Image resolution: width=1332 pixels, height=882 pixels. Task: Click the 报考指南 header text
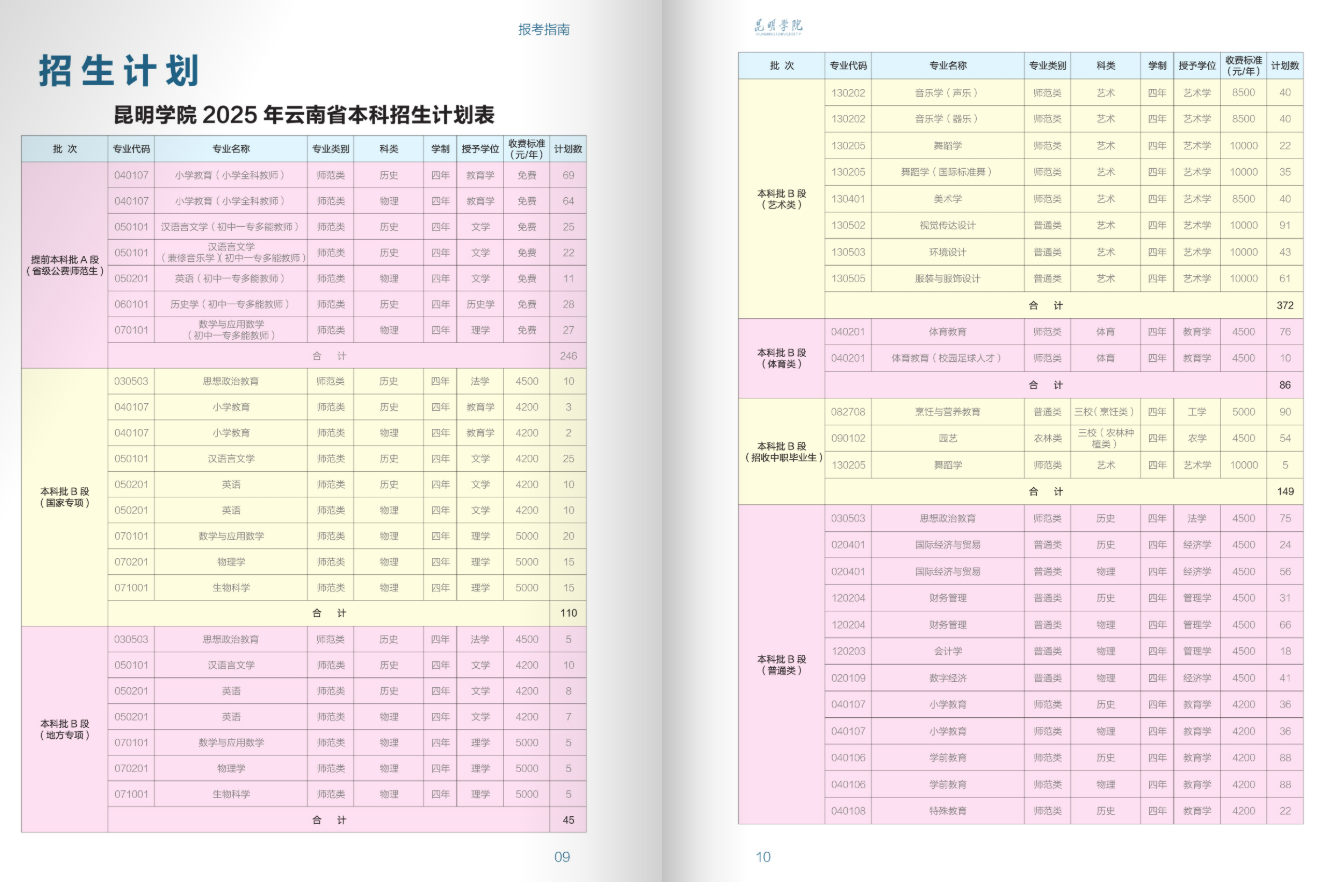pyautogui.click(x=544, y=30)
